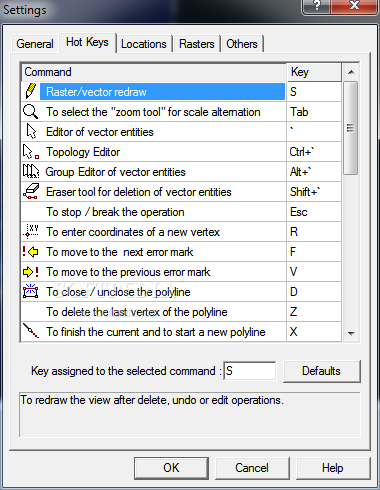This screenshot has width=380, height=490.
Task: Click the previous error mark arrow icon
Action: 30,272
